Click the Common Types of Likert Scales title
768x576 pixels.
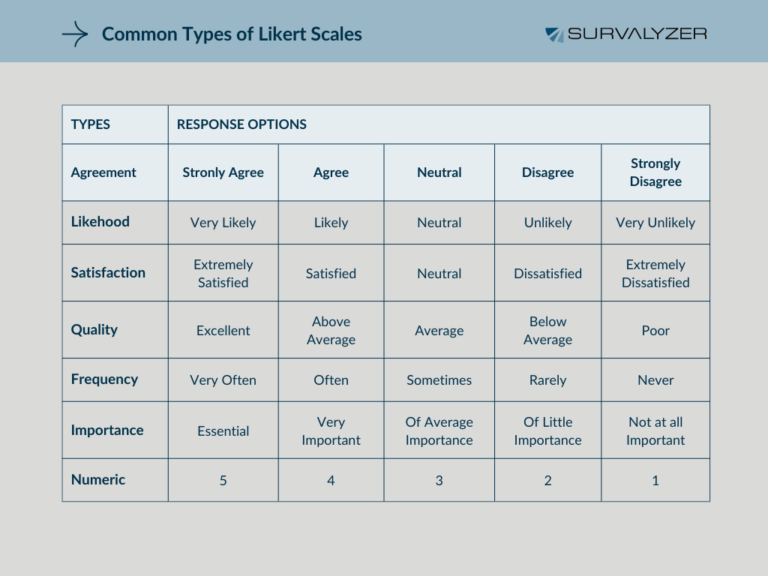232,34
